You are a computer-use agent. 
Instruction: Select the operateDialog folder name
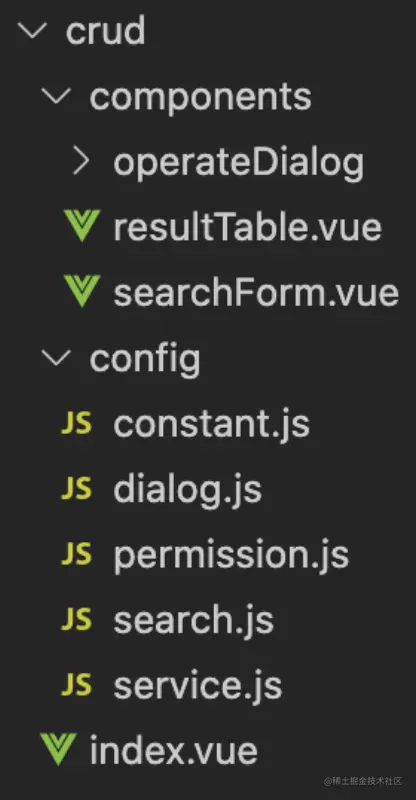(238, 164)
